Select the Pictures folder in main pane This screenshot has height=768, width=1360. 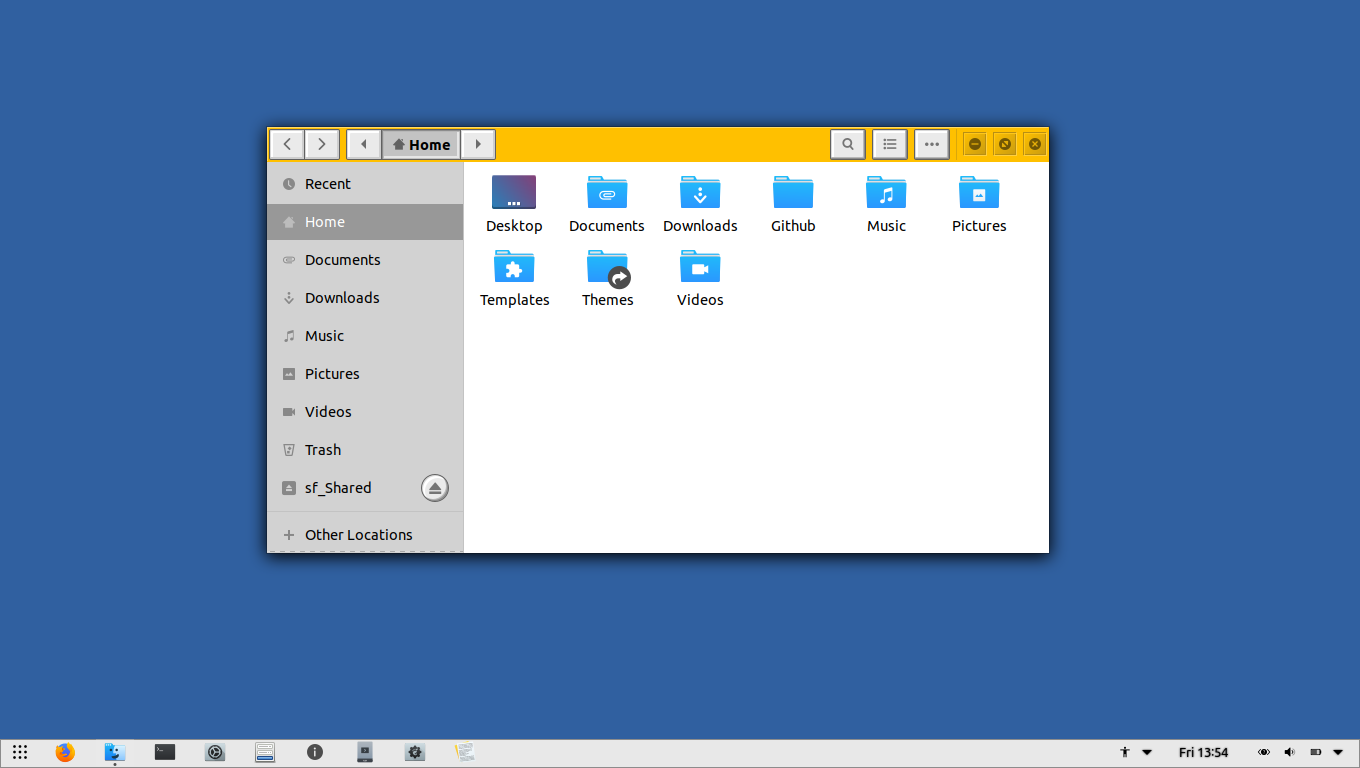click(x=979, y=192)
